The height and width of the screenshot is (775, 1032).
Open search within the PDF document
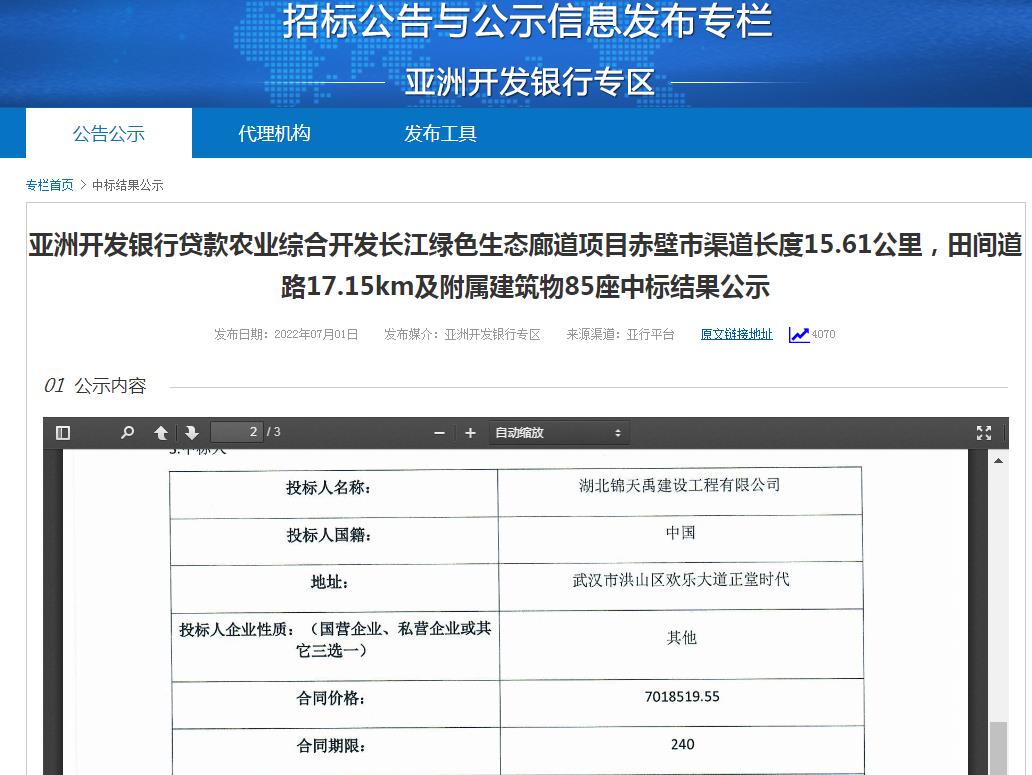126,432
